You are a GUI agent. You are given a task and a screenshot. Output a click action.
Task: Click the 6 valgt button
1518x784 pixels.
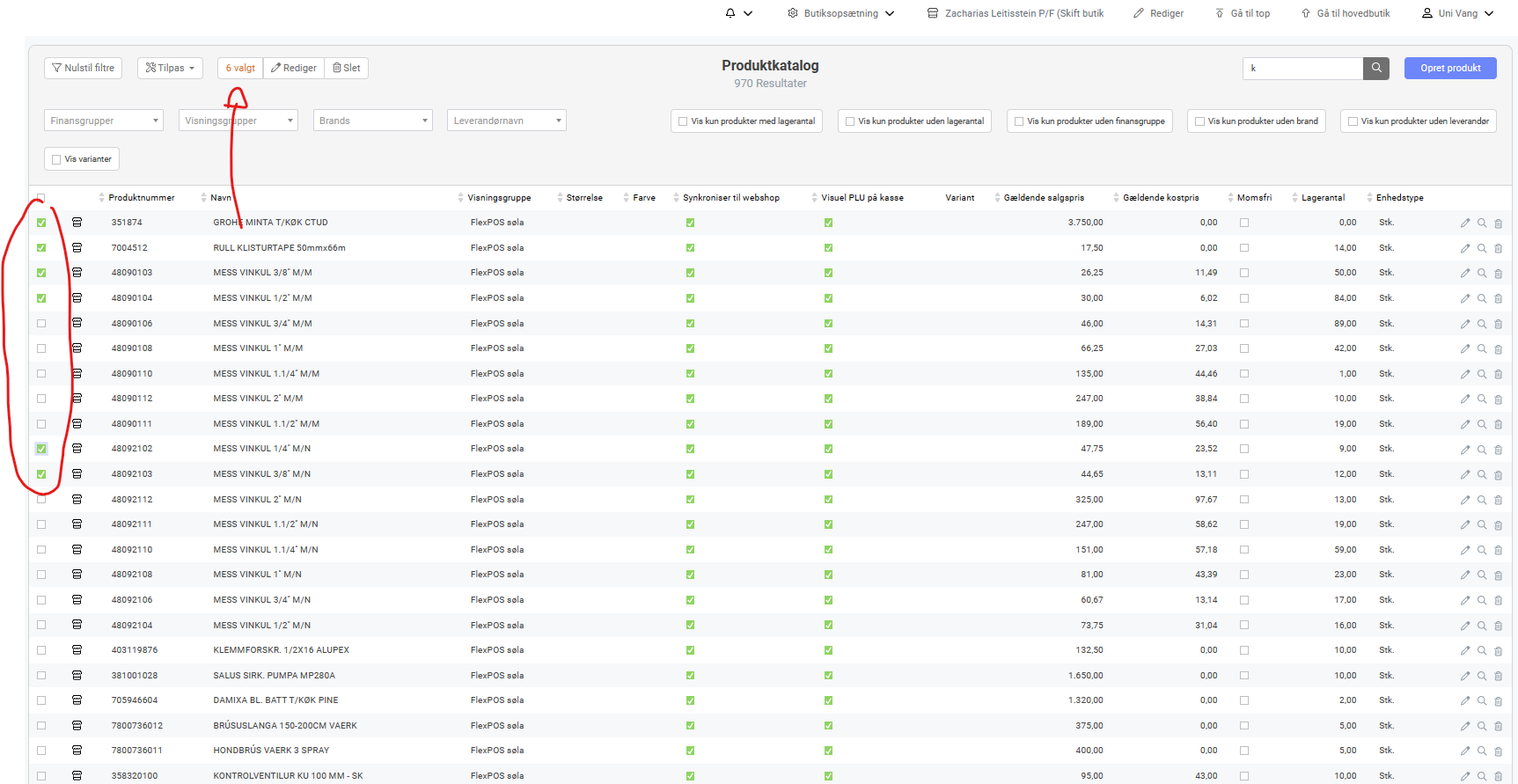click(240, 68)
